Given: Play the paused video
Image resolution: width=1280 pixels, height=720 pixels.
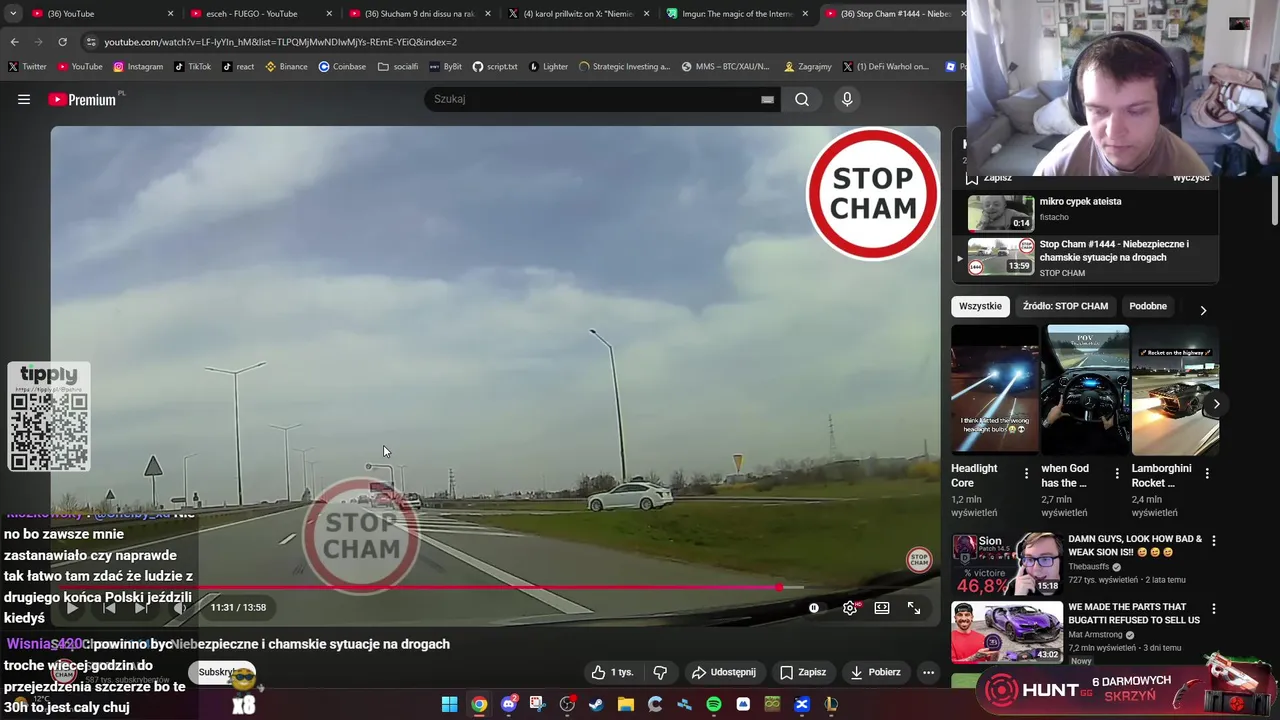Looking at the screenshot, I should click(72, 607).
